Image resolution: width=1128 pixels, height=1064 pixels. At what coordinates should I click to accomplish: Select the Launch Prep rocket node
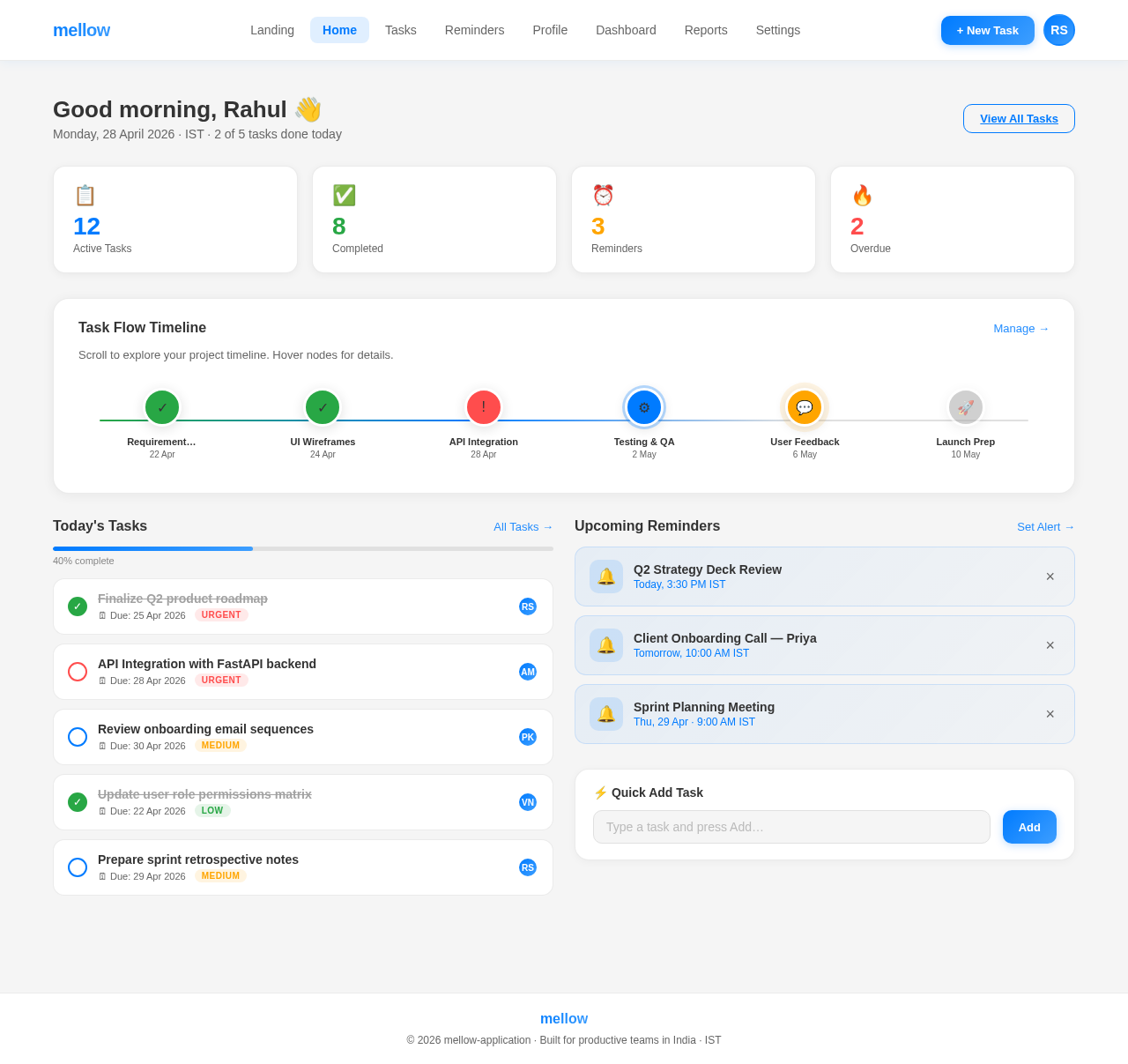tap(966, 407)
